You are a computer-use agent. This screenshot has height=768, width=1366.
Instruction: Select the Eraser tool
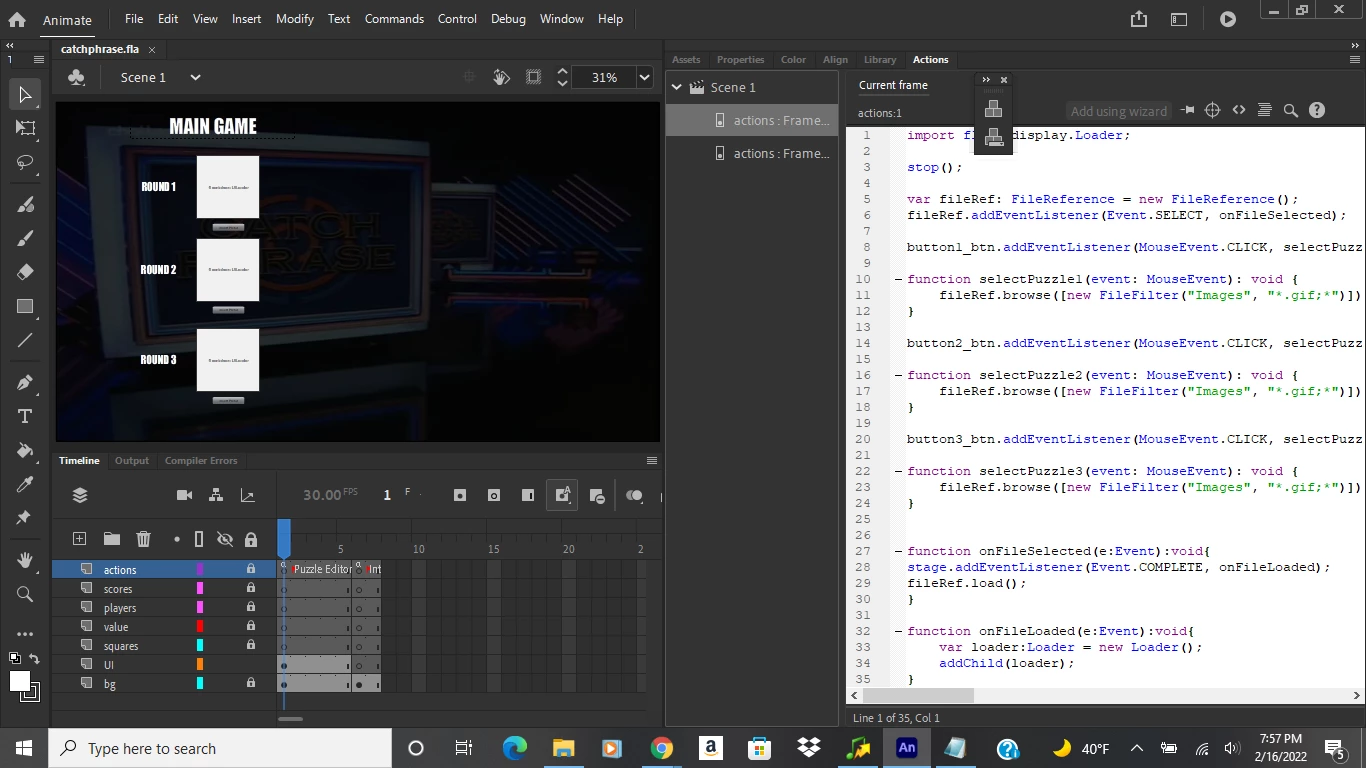25,272
